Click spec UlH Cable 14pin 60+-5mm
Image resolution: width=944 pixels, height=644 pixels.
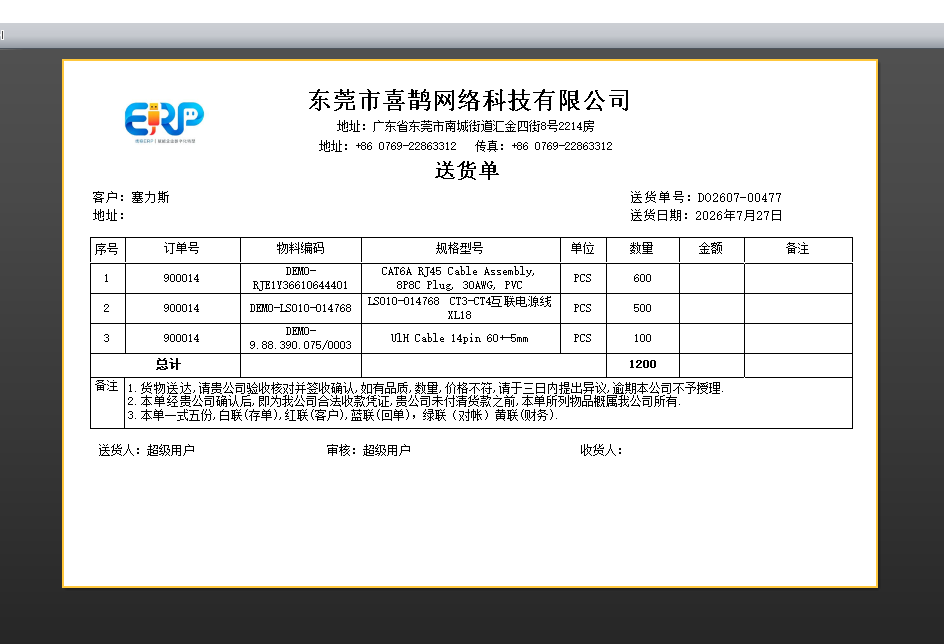pyautogui.click(x=459, y=338)
